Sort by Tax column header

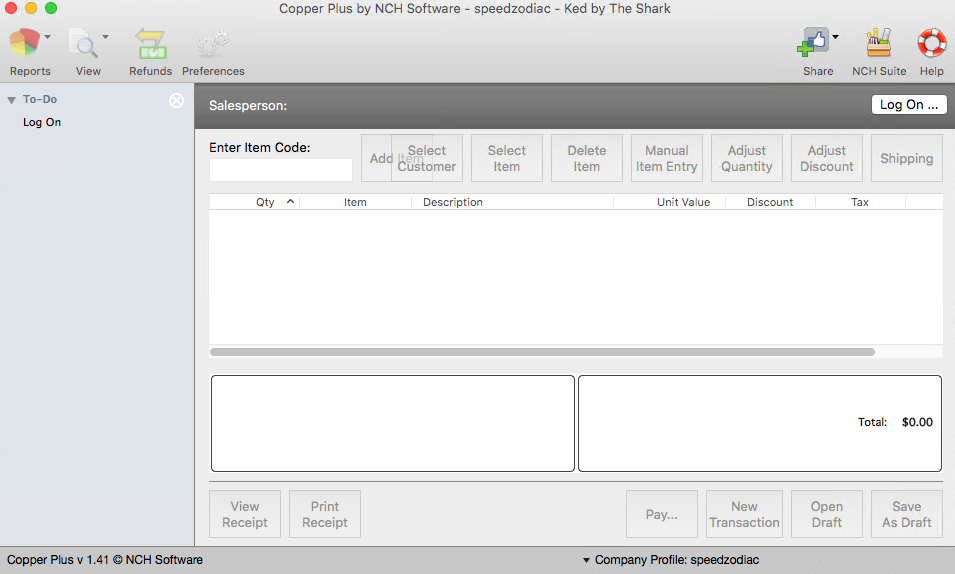click(x=860, y=202)
